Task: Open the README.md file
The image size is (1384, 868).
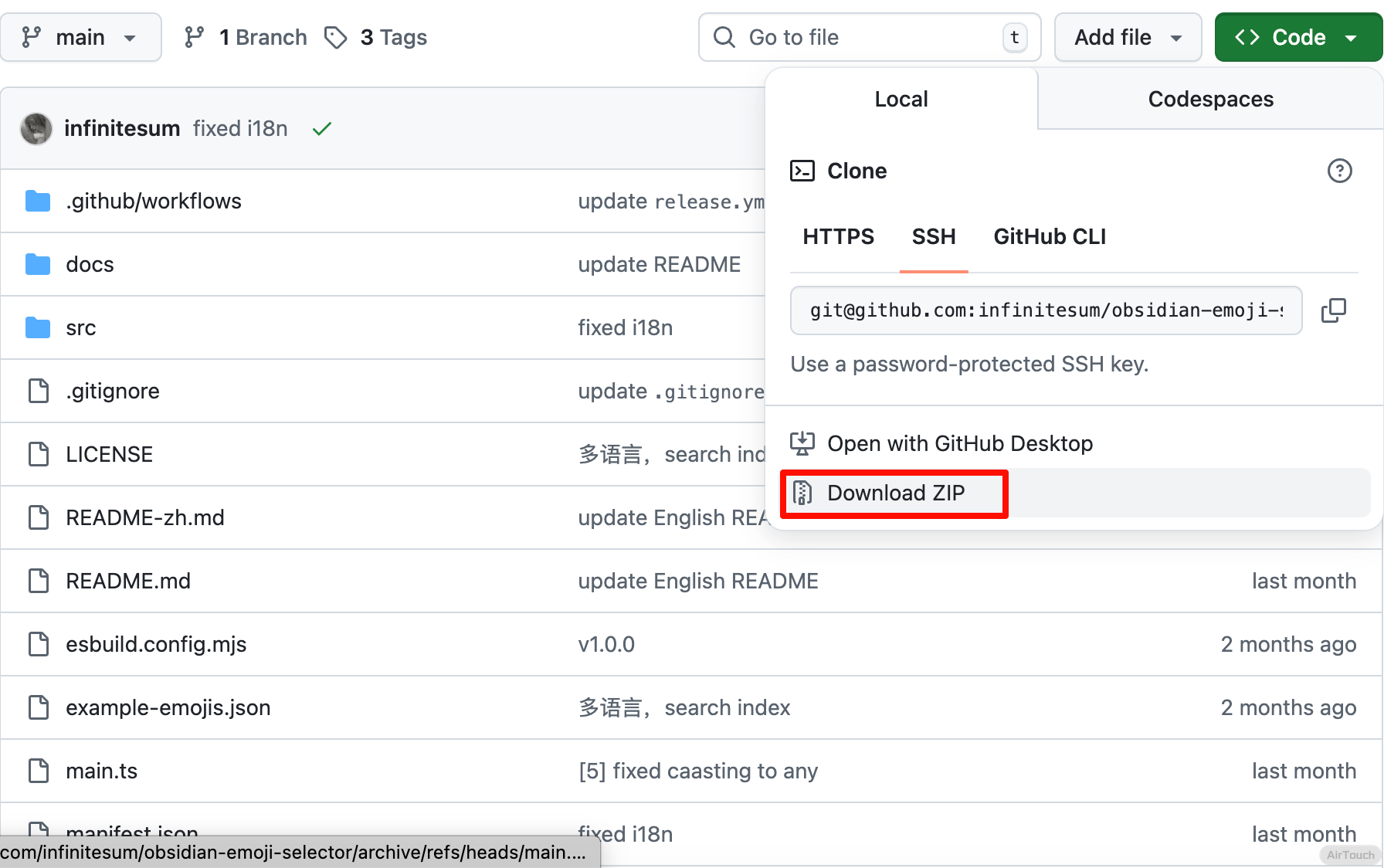Action: click(128, 581)
